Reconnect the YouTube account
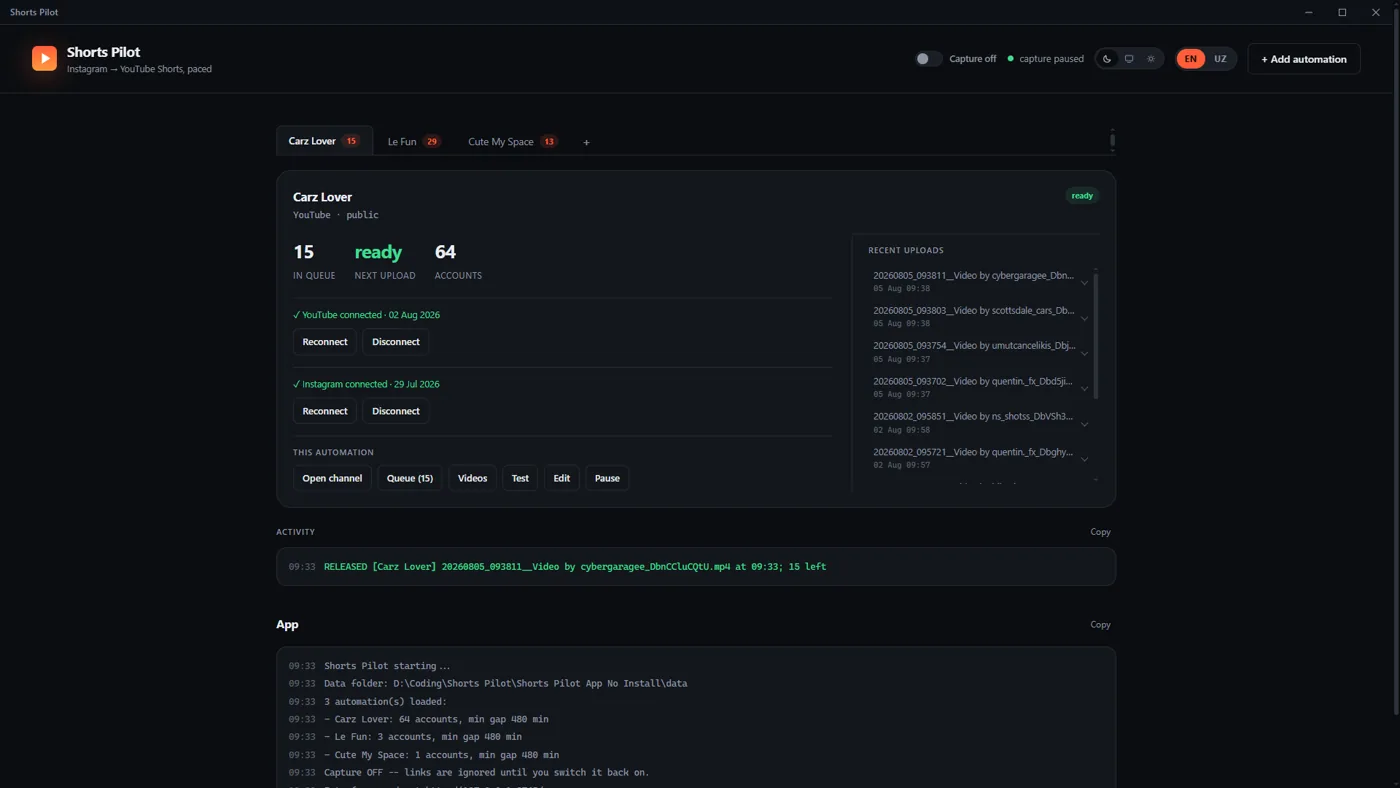This screenshot has width=1400, height=788. [x=325, y=342]
